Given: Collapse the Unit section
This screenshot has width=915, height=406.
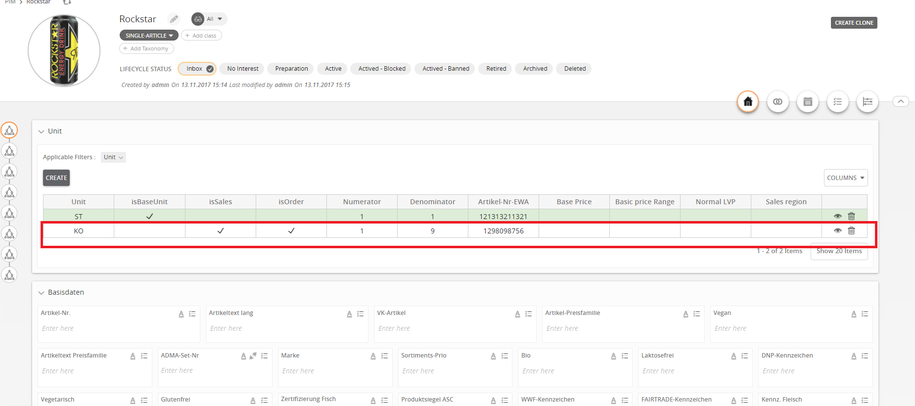Looking at the screenshot, I should pyautogui.click(x=41, y=131).
